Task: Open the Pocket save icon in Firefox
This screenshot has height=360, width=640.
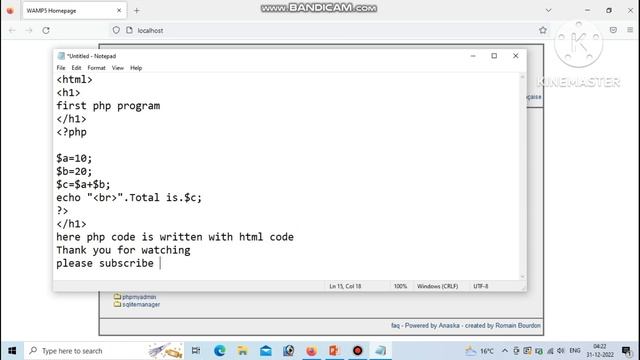Action: [x=613, y=30]
